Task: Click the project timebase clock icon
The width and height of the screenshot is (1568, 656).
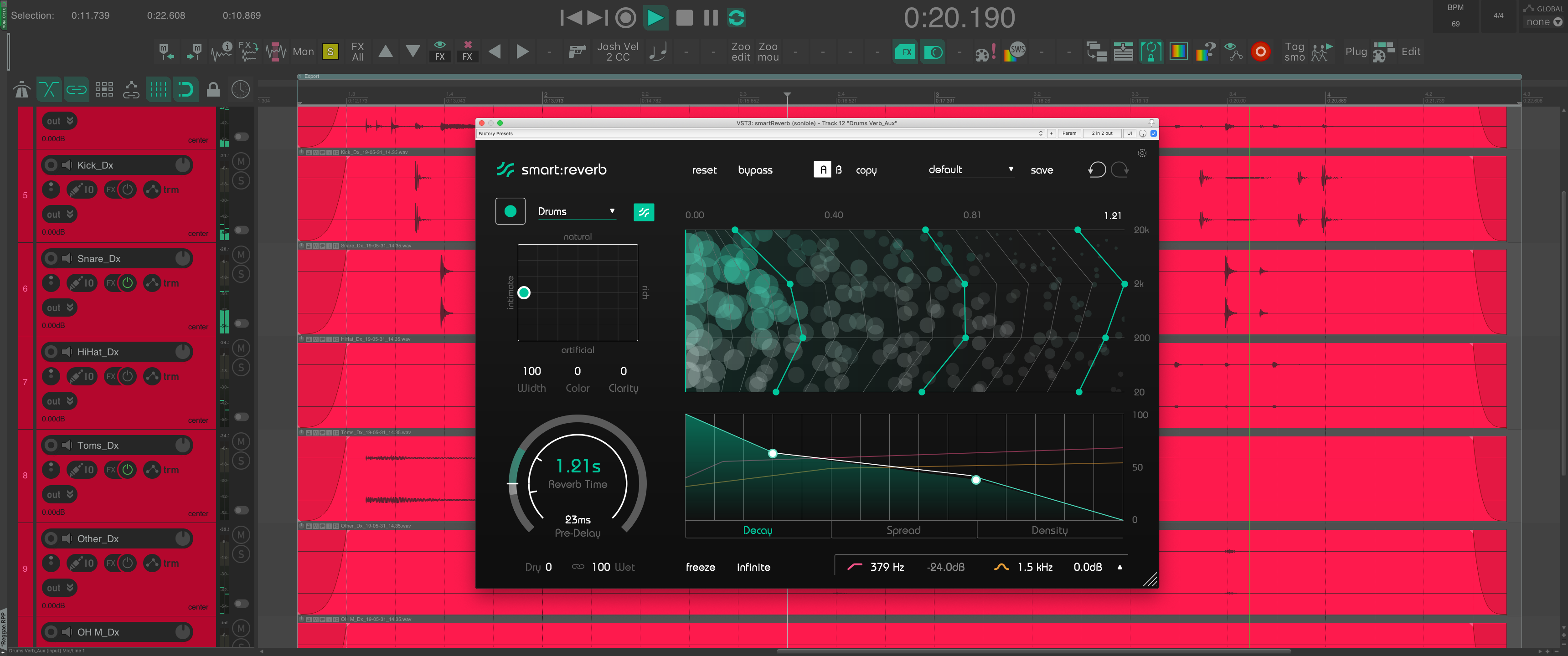Action: point(240,90)
